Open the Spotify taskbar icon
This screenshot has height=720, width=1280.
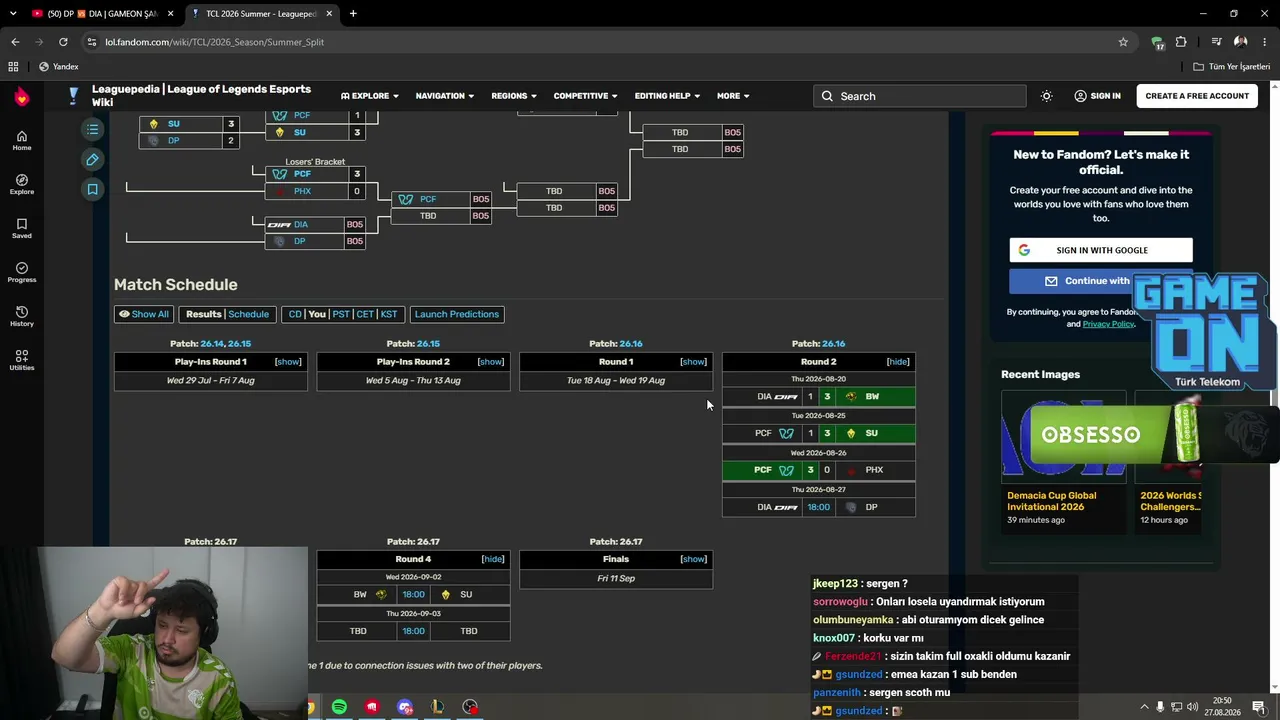[339, 707]
